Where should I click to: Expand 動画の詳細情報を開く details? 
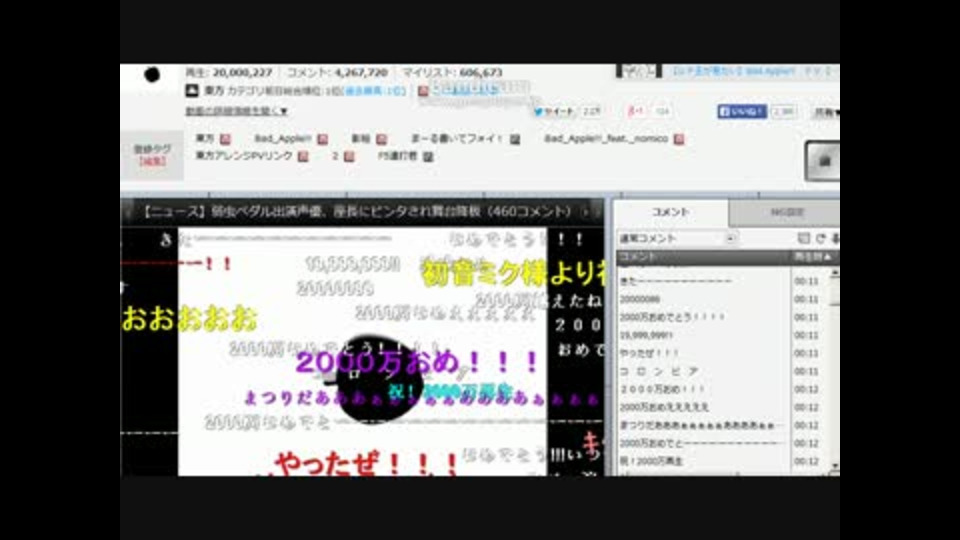pyautogui.click(x=236, y=111)
